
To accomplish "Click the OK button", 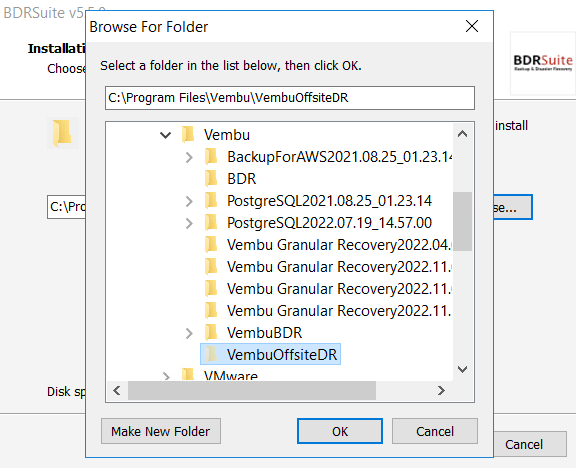I will click(340, 431).
